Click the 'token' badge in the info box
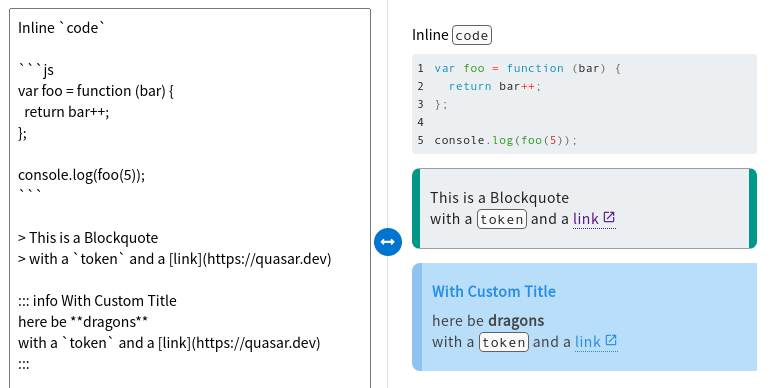Screen dimensions: 771x388 coord(504,342)
